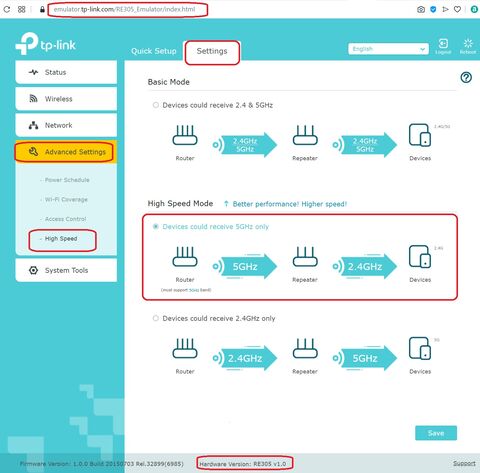
Task: Click the 'High Speed Mode' heading
Action: coord(180,203)
